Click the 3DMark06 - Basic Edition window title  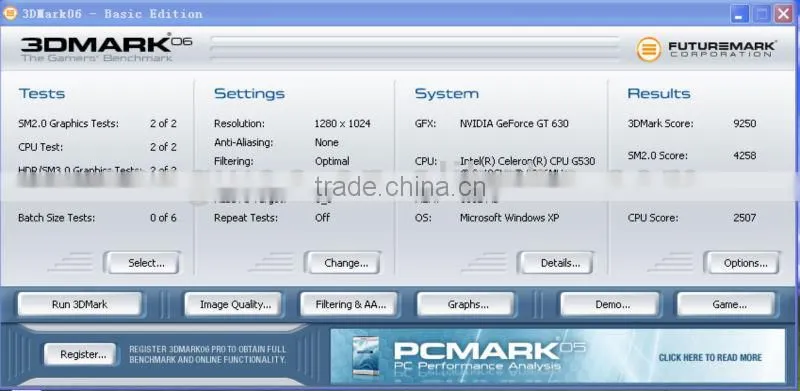point(112,14)
